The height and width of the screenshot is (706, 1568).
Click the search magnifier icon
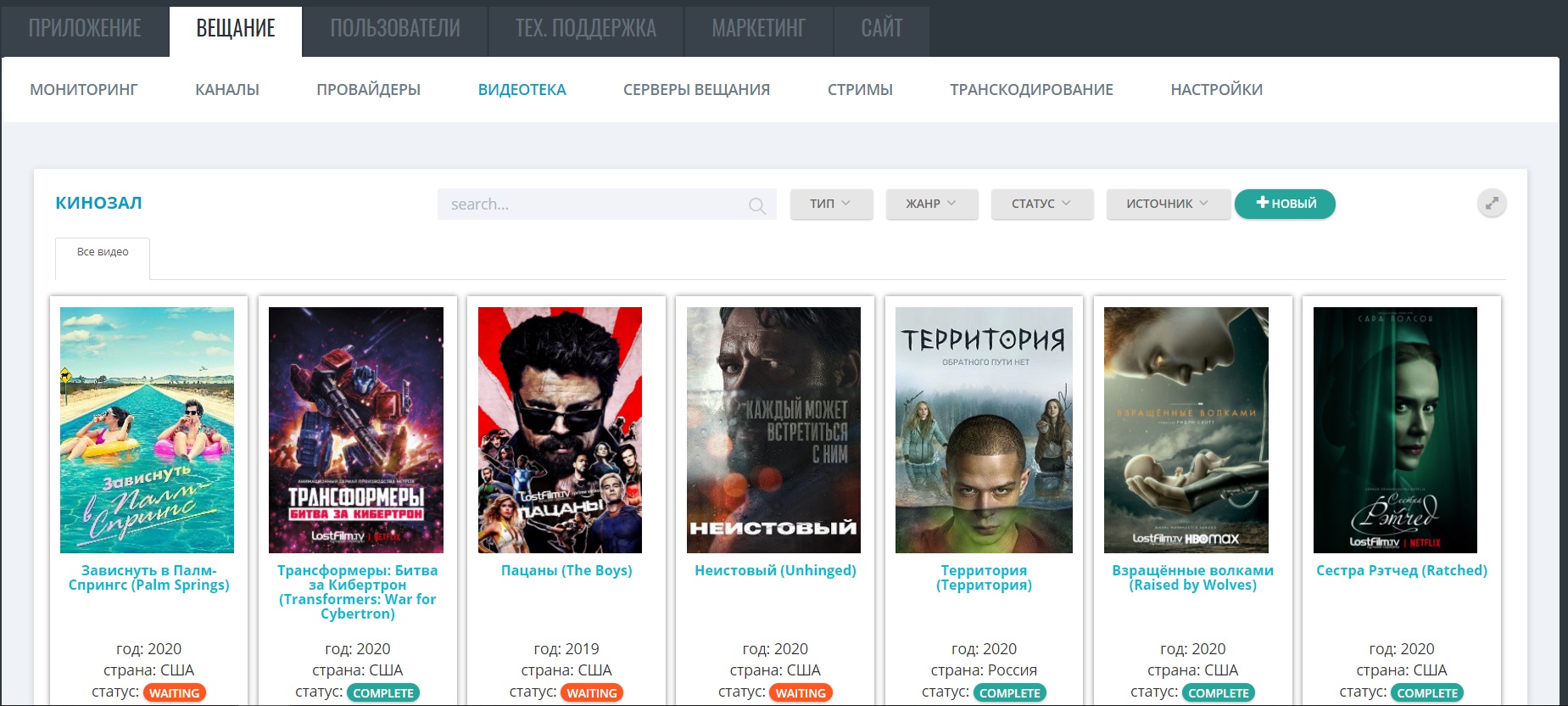coord(756,205)
